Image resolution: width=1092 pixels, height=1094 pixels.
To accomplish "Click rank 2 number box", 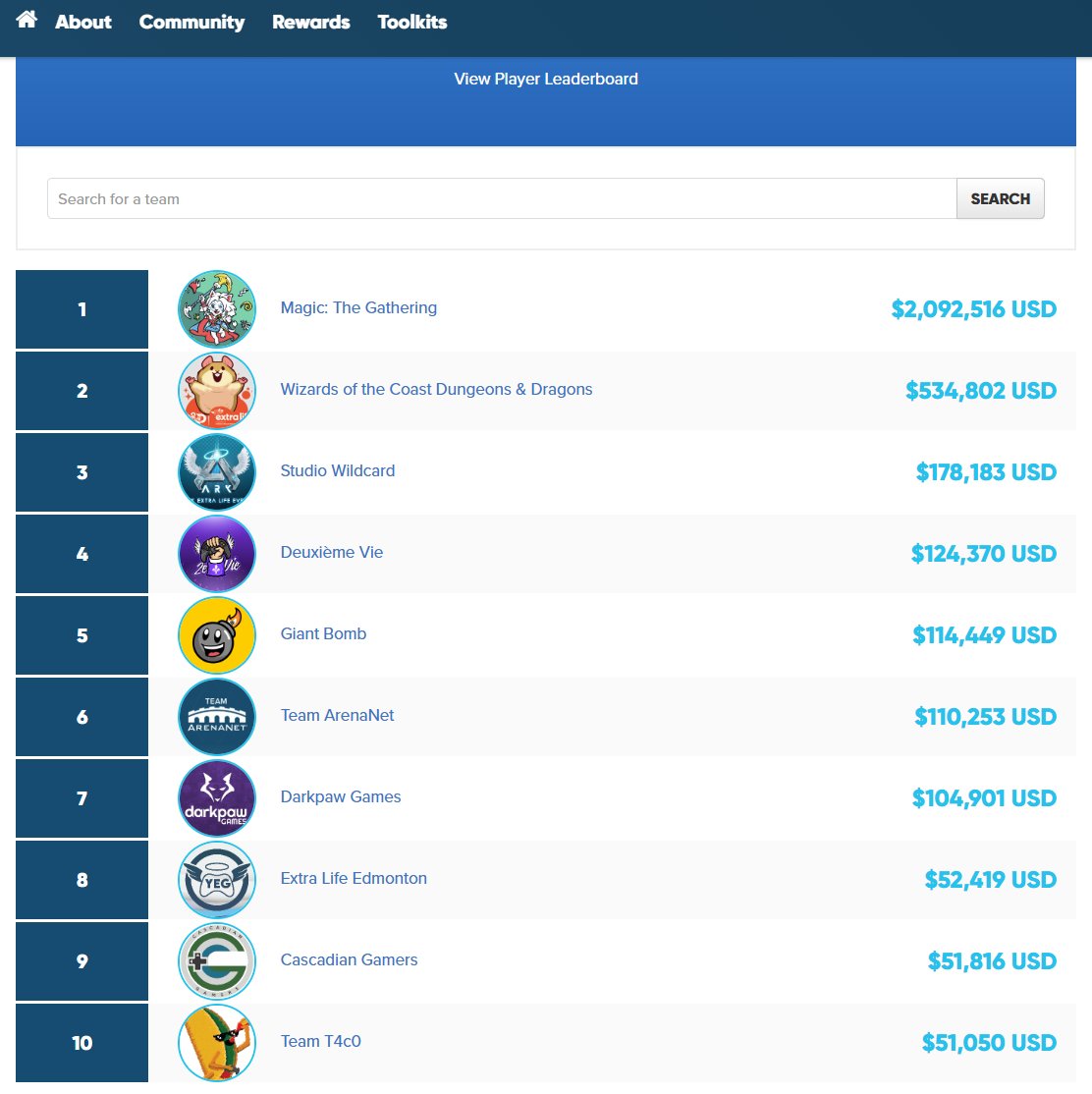I will (x=82, y=391).
